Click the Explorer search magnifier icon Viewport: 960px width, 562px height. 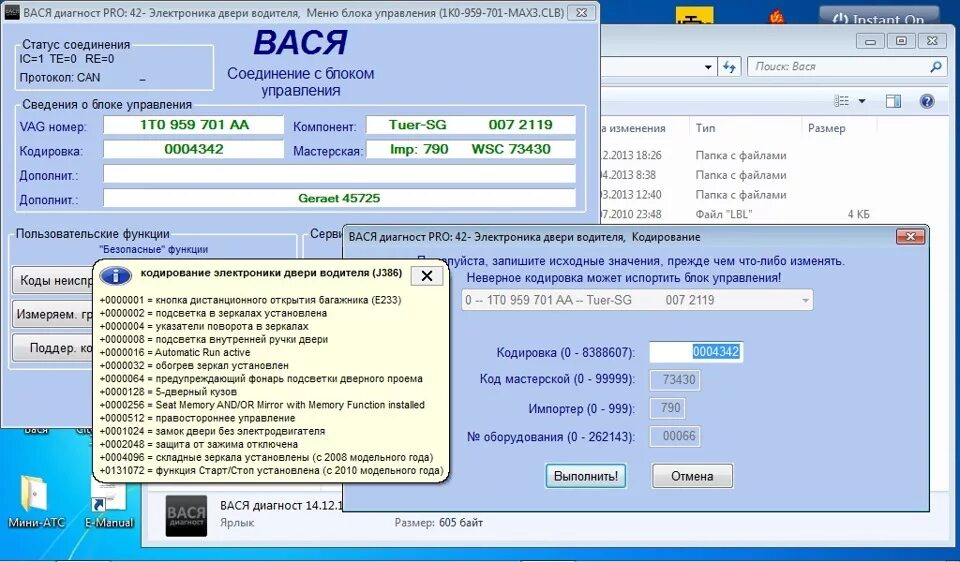pos(936,67)
